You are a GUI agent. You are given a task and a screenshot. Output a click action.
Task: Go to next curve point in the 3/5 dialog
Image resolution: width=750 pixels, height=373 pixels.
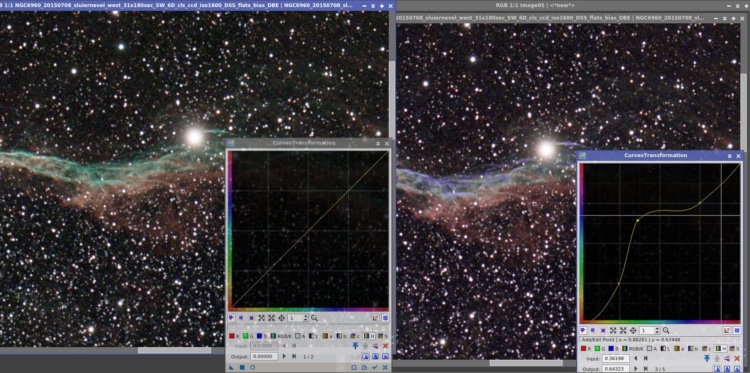[636, 369]
